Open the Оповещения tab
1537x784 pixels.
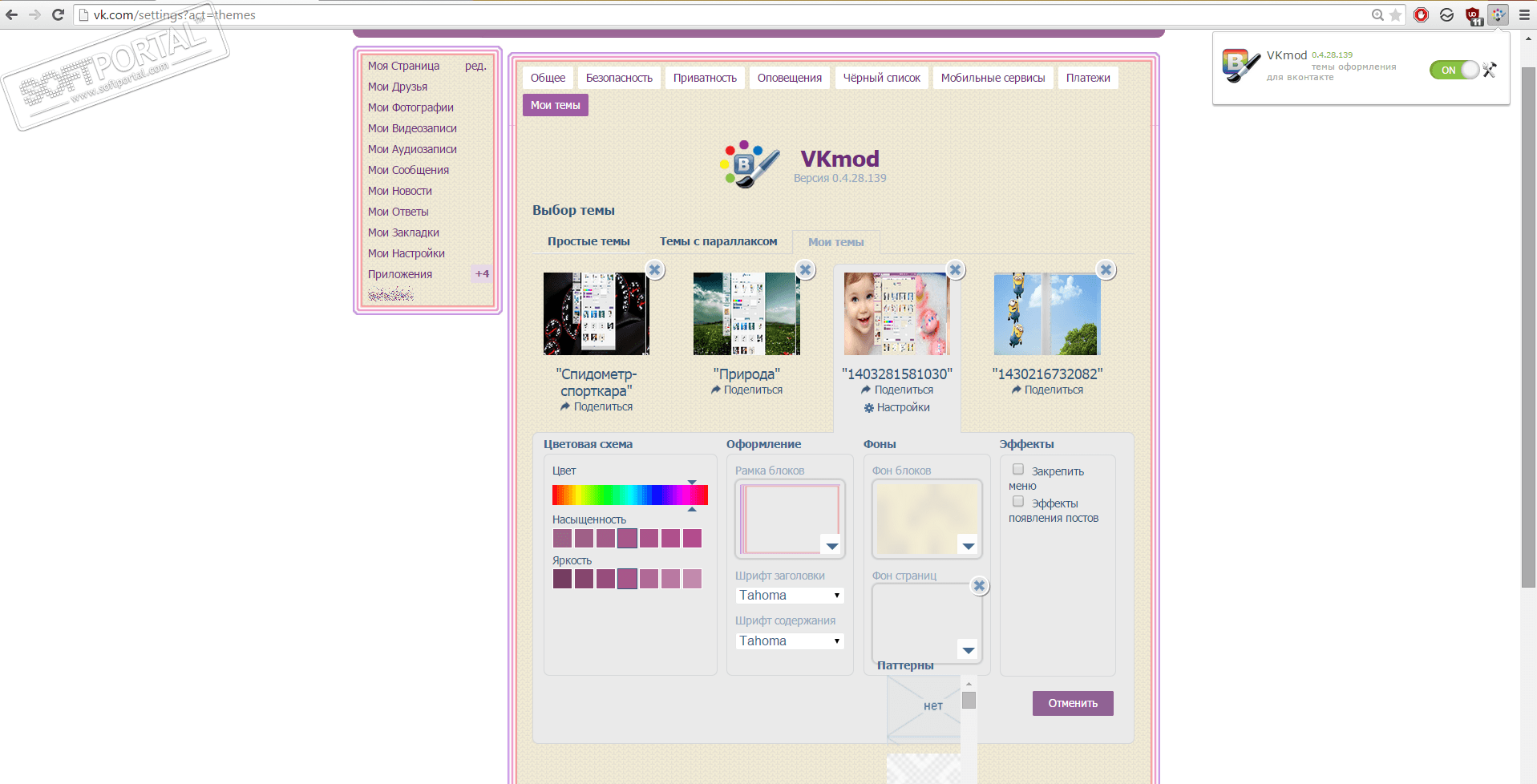[x=790, y=78]
